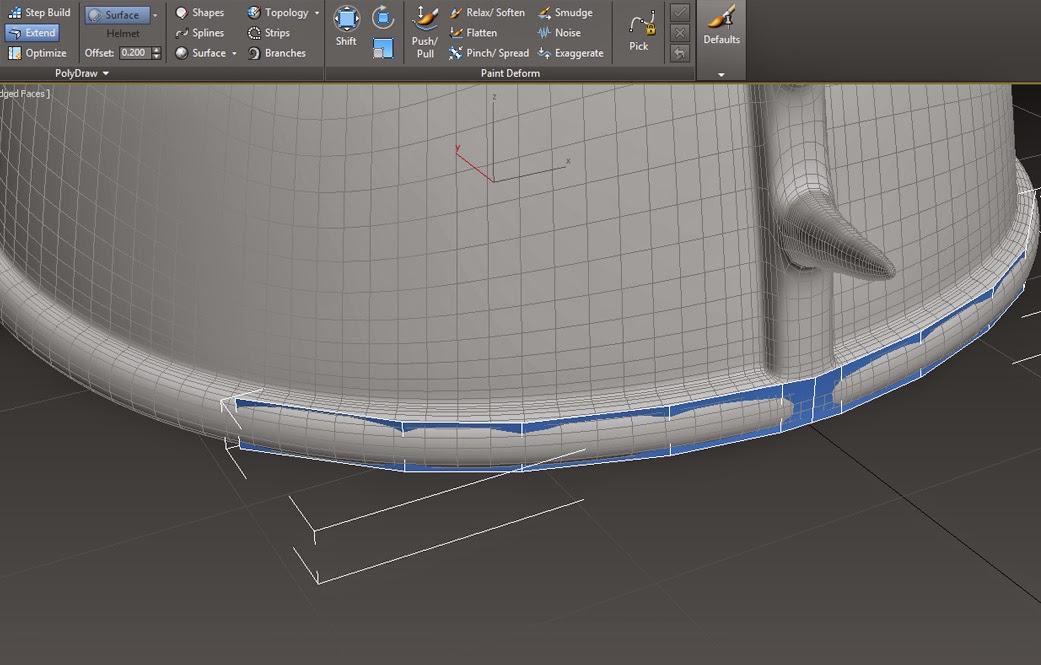Open the Defaults brush settings
The image size is (1041, 665).
coord(722,26)
